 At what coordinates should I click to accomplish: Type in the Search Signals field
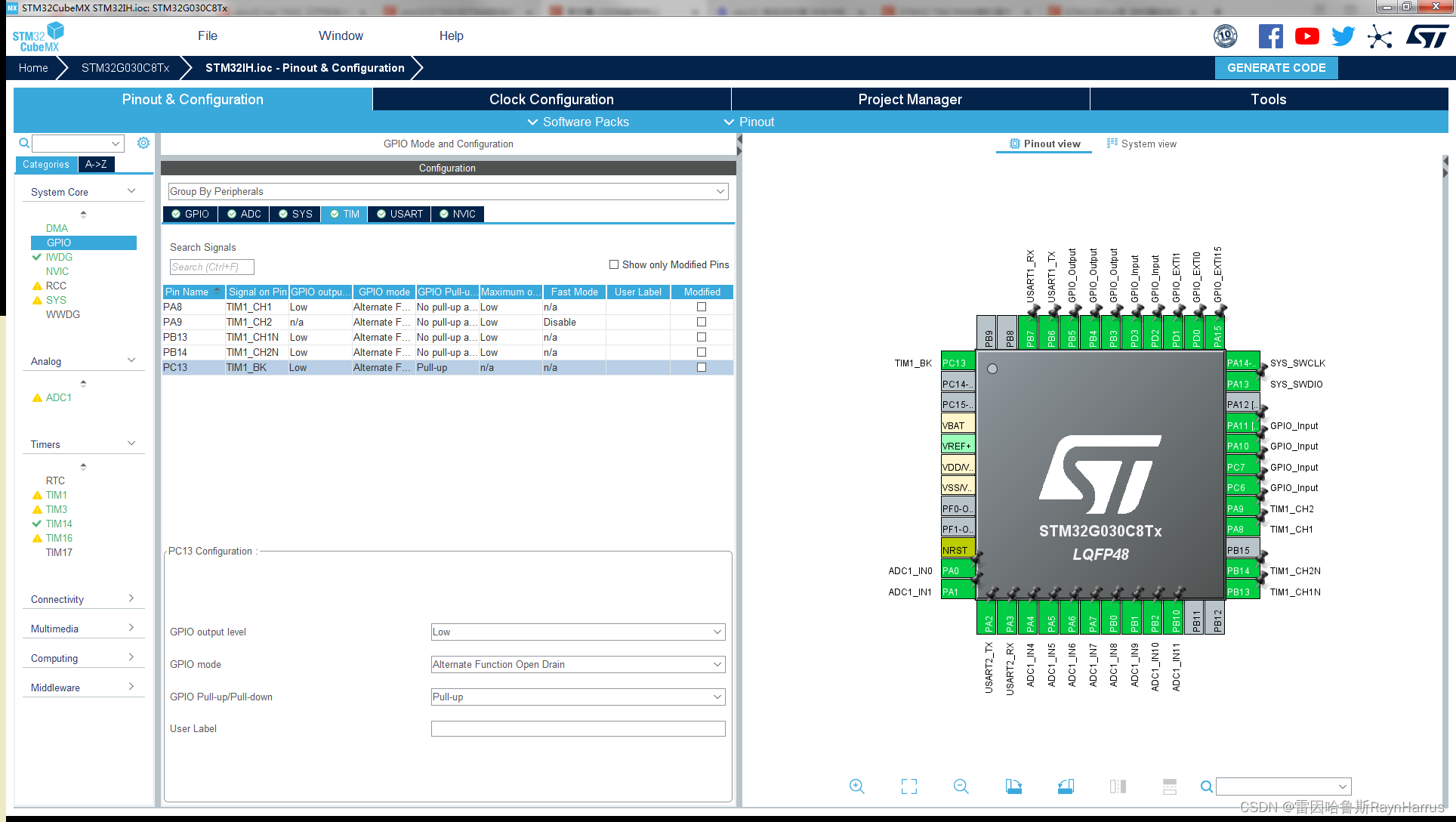[x=211, y=267]
